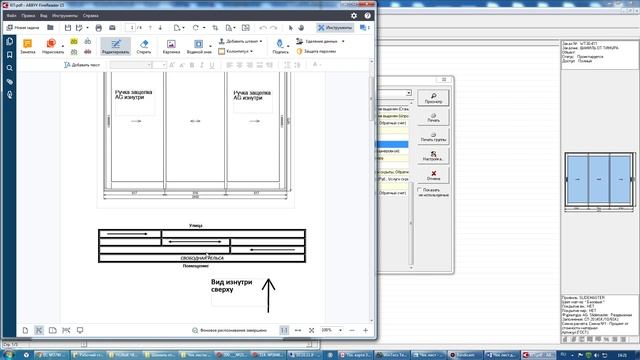Open FineReader settings gear
This screenshot has width=640, height=360.
tap(354, 16)
